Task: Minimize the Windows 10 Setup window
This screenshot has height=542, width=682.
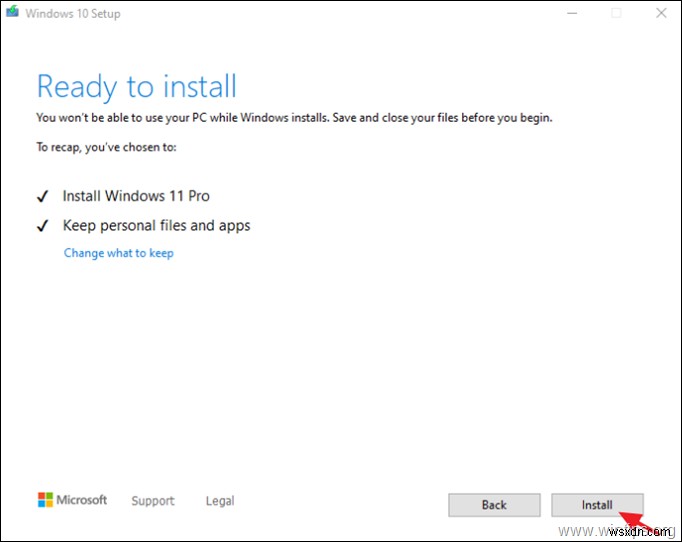Action: [572, 13]
